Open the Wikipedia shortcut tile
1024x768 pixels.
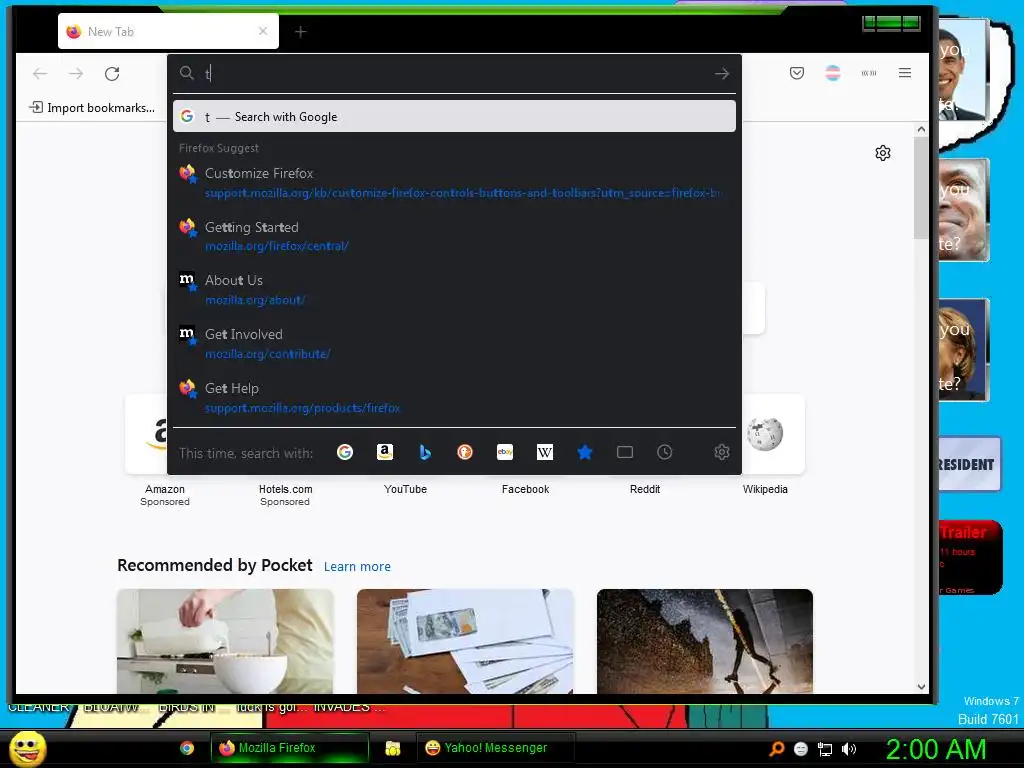[765, 434]
